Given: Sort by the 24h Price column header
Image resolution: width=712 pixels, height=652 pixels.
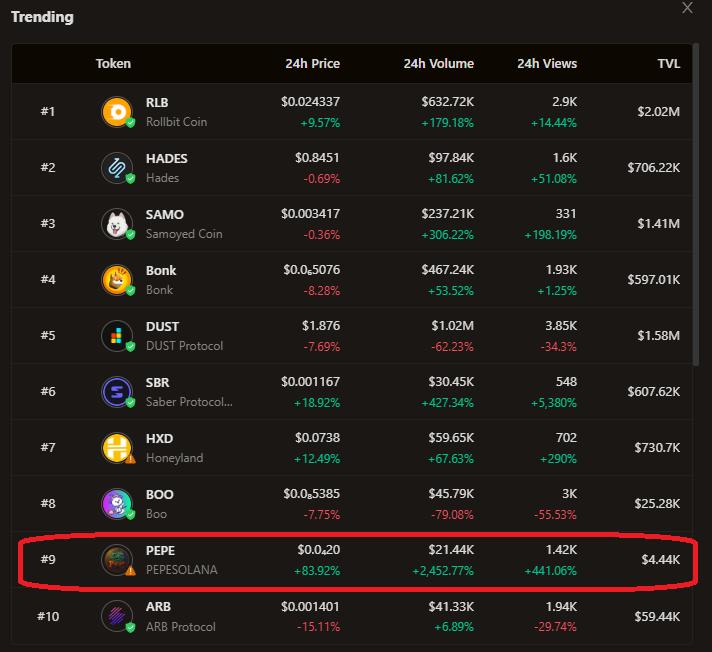Looking at the screenshot, I should click(312, 64).
